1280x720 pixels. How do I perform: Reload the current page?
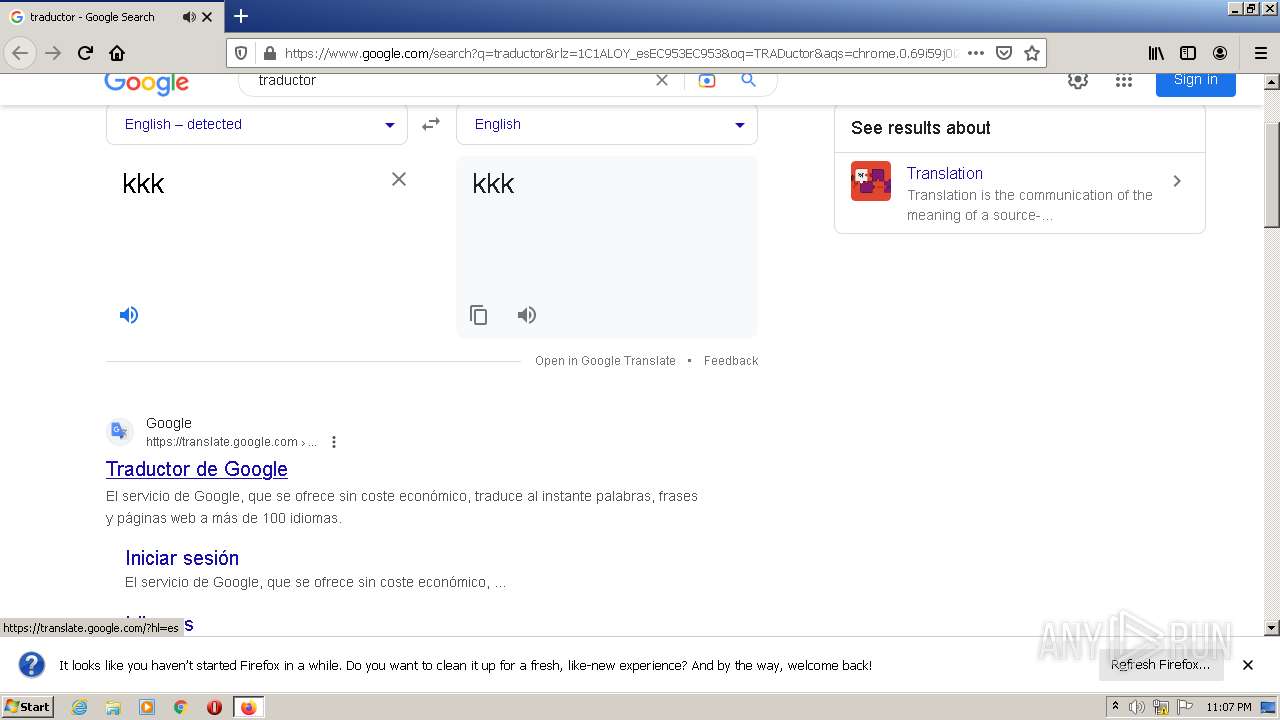[85, 53]
